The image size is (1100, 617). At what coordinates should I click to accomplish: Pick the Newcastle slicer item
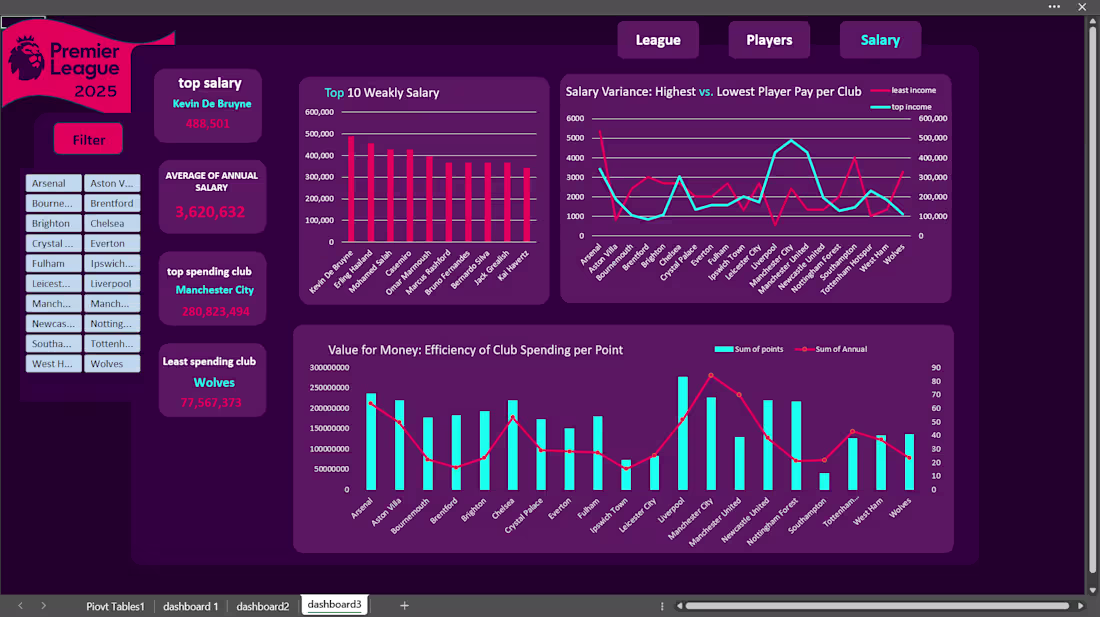54,323
